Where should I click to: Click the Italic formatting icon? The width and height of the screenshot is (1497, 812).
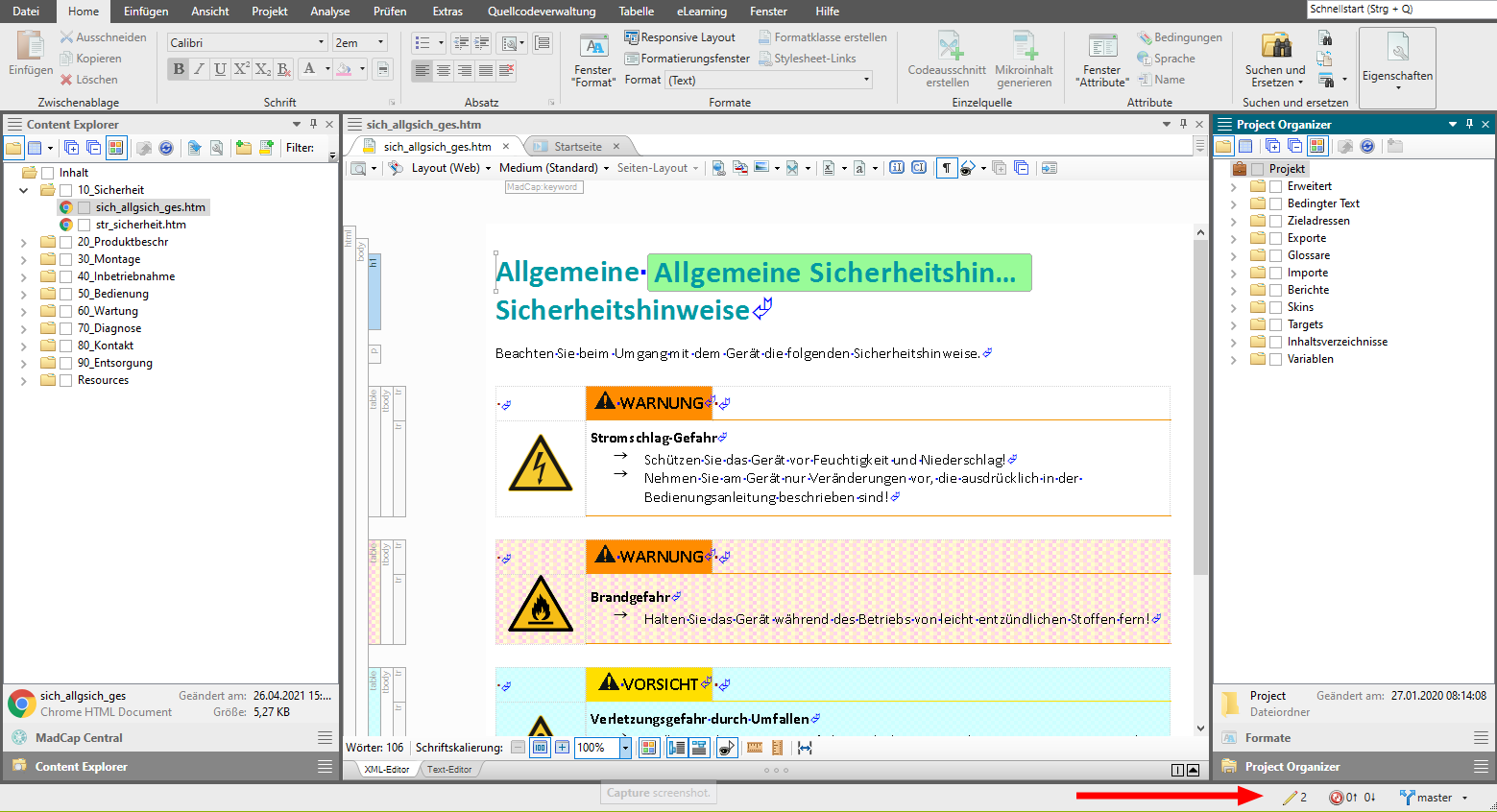[x=199, y=69]
